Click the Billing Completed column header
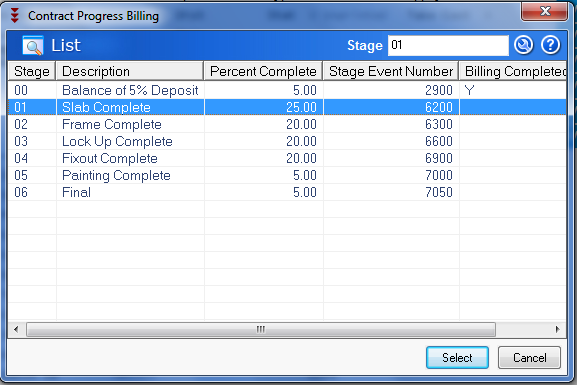Screen dimensions: 577x385 point(513,71)
